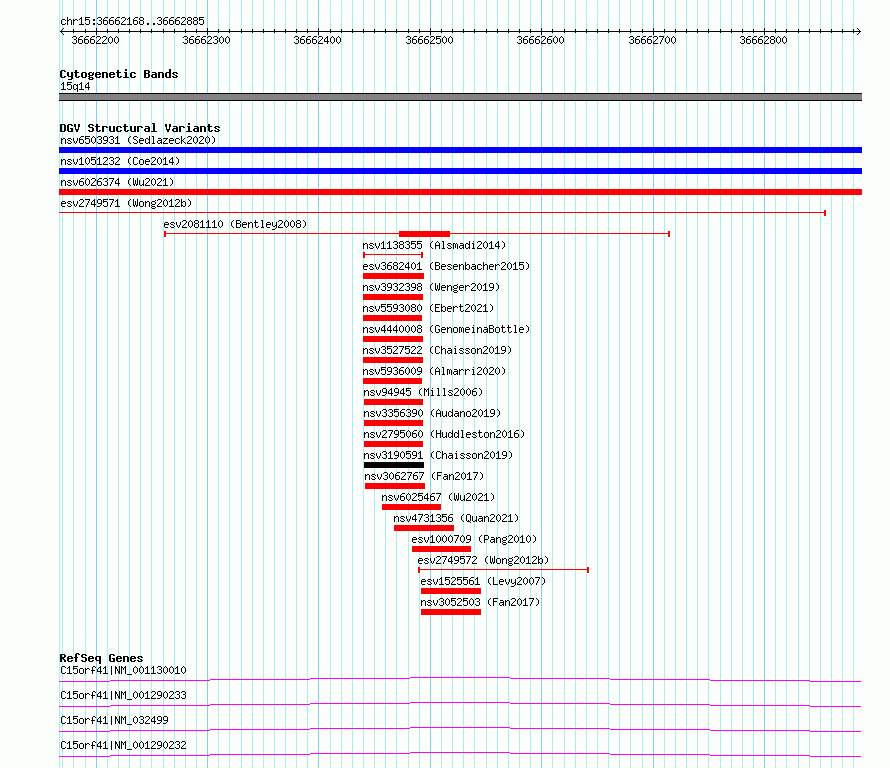
Task: Select the DGV Structural Variants track title
Action: pyautogui.click(x=140, y=128)
